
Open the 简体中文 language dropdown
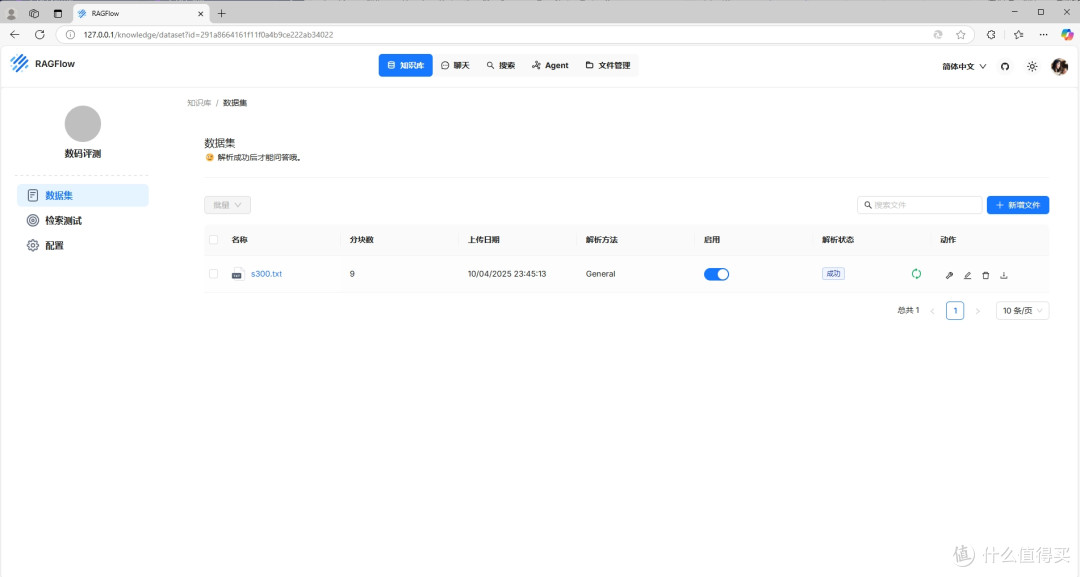(964, 67)
